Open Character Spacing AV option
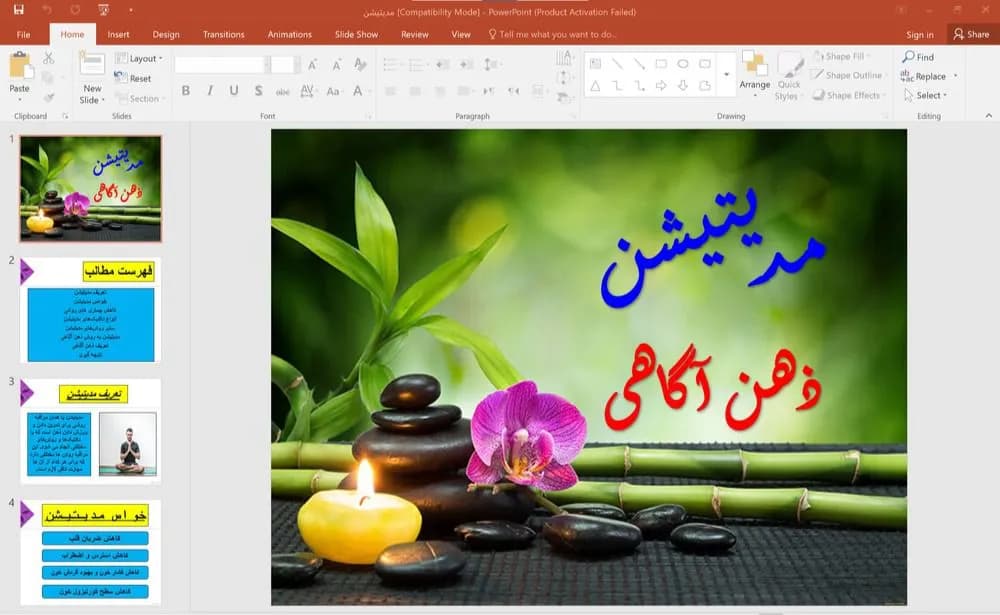1000x615 pixels. 308,91
